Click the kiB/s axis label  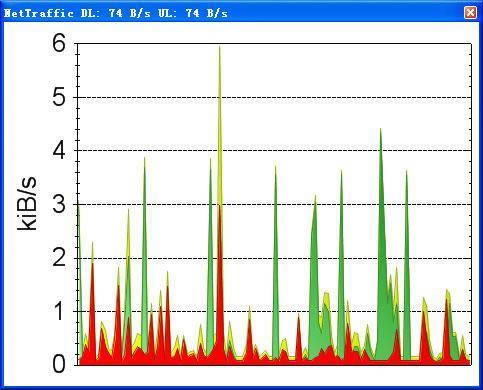[27, 204]
